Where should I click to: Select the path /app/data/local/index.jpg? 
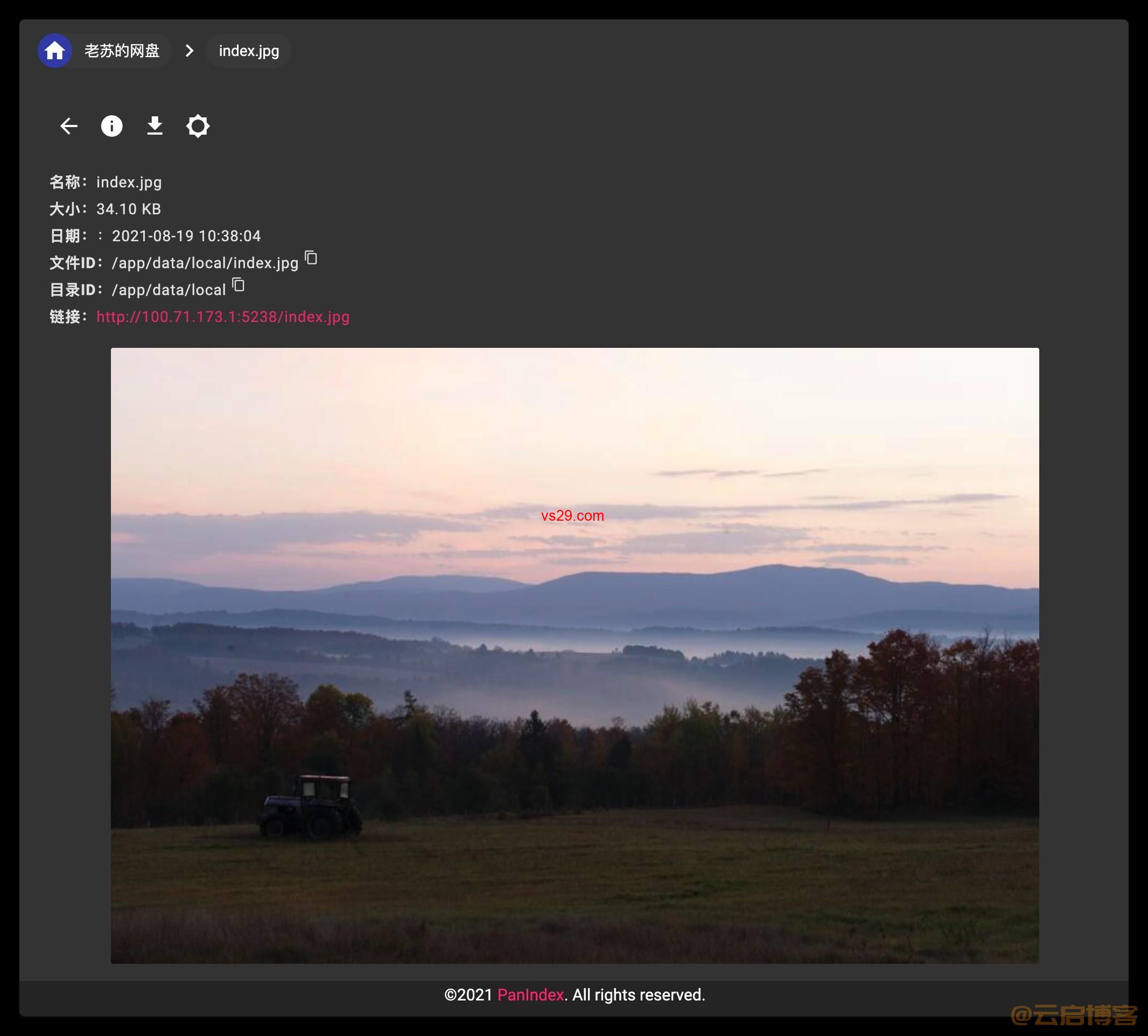pyautogui.click(x=205, y=263)
